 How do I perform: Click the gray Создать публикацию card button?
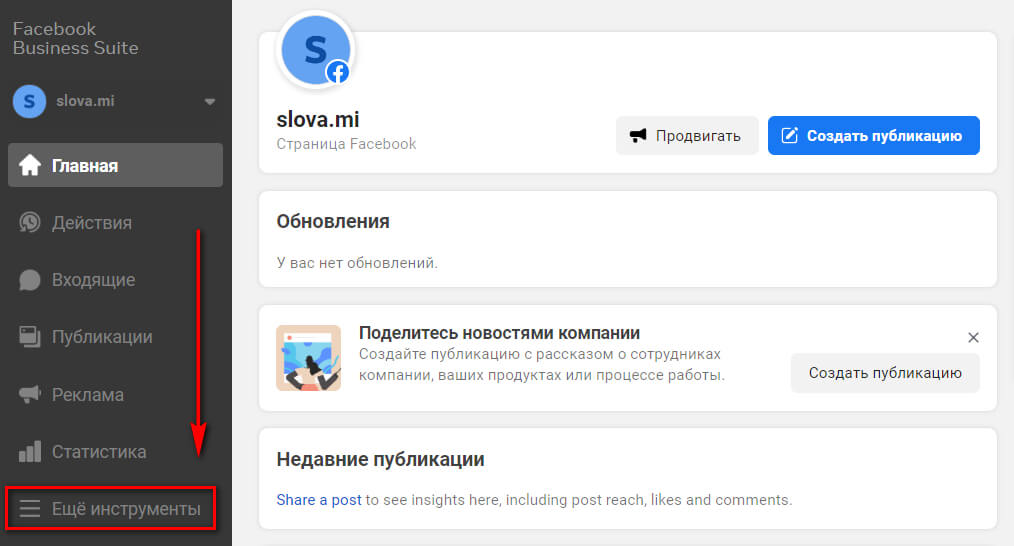[x=885, y=373]
